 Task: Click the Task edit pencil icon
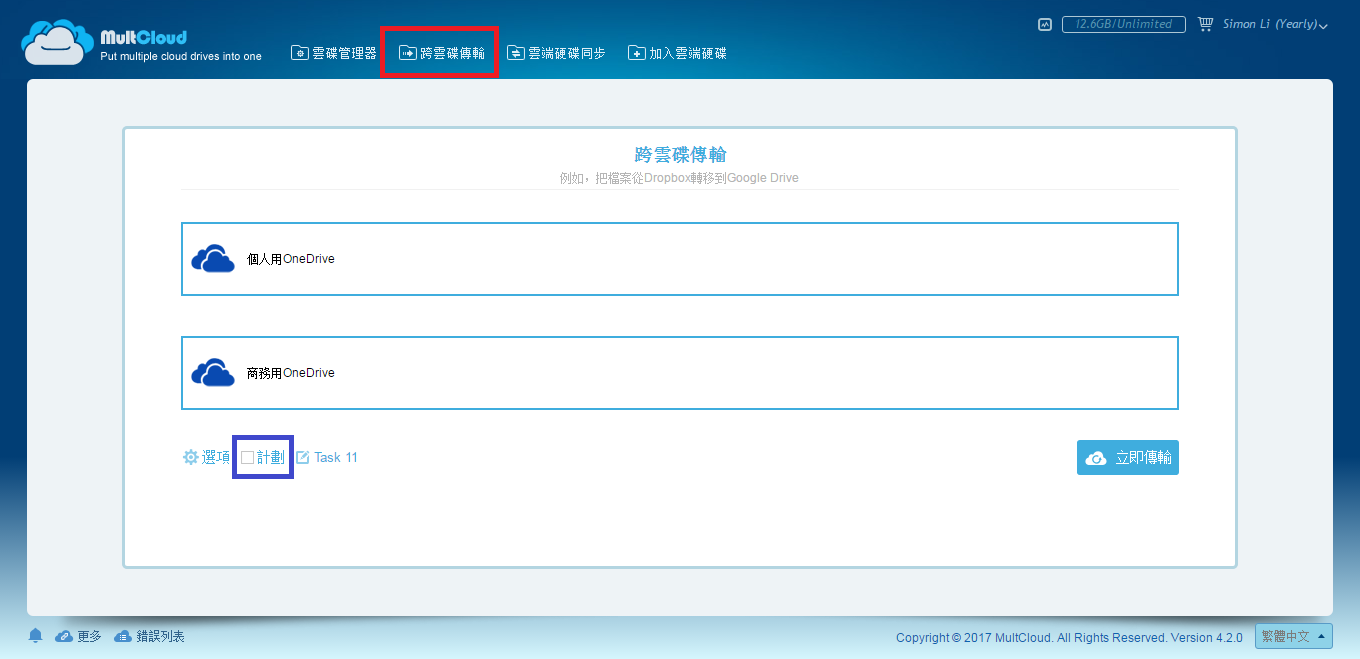click(302, 458)
